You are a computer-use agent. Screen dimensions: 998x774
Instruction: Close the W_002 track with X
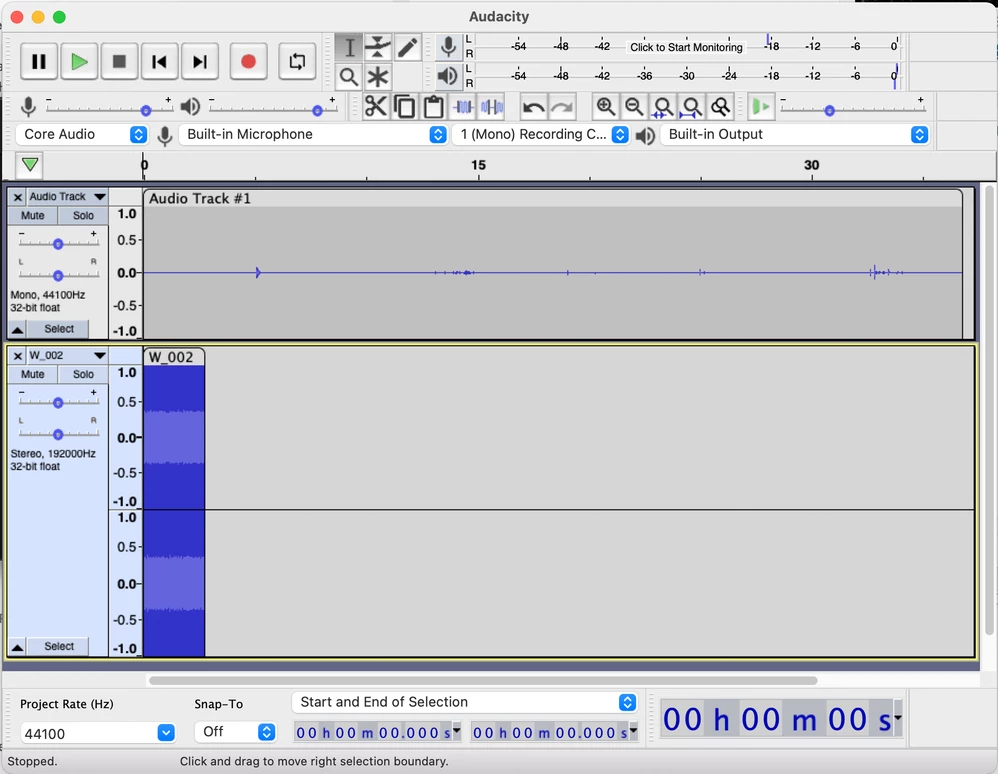point(18,356)
